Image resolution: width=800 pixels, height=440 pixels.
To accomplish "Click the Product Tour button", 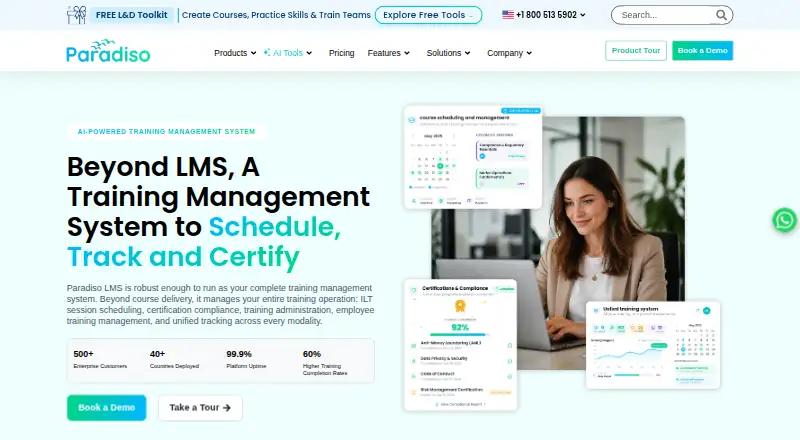I will [x=636, y=51].
